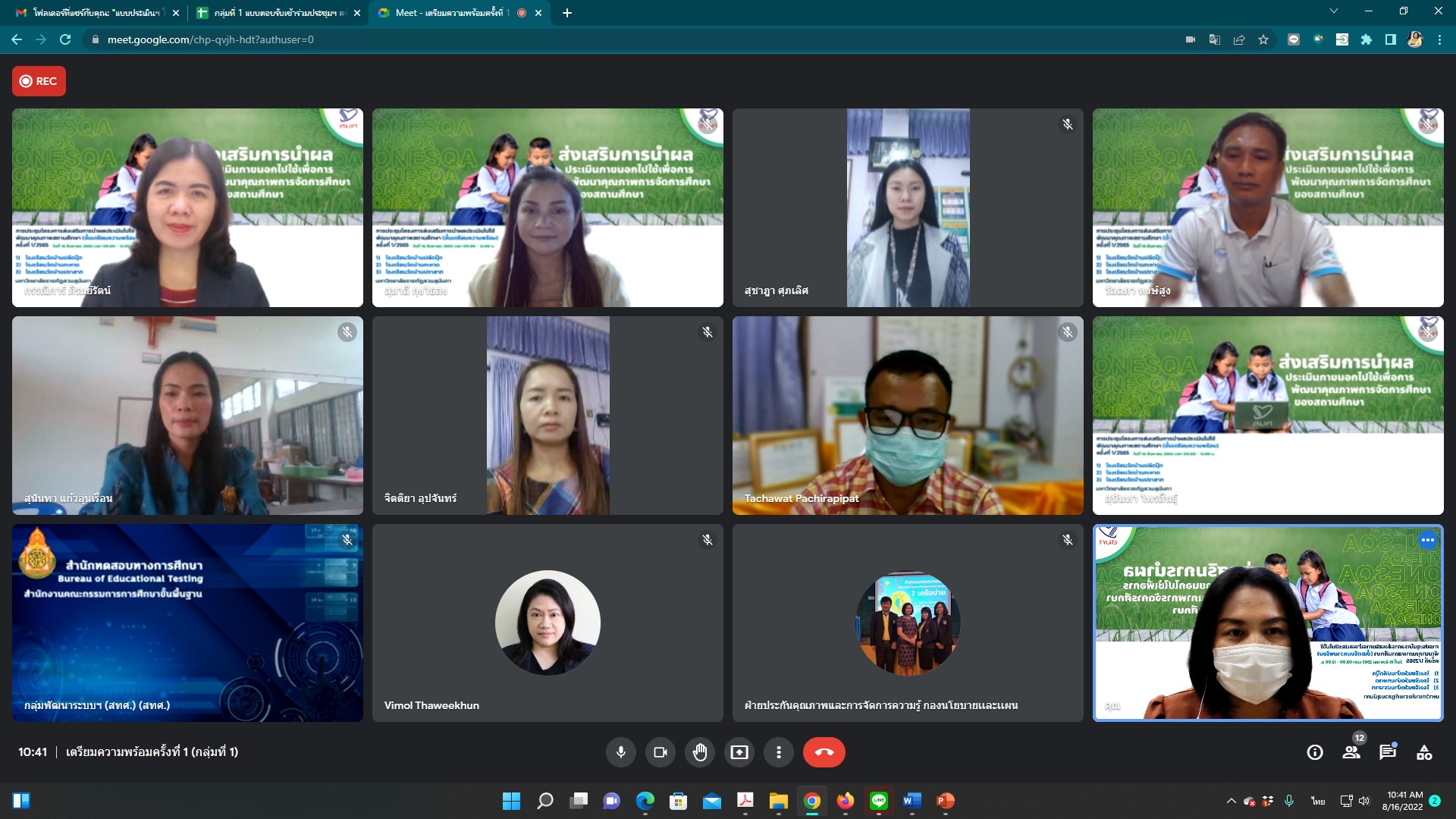The height and width of the screenshot is (819, 1456).
Task: Open the in-call chat messages icon
Action: click(1388, 752)
